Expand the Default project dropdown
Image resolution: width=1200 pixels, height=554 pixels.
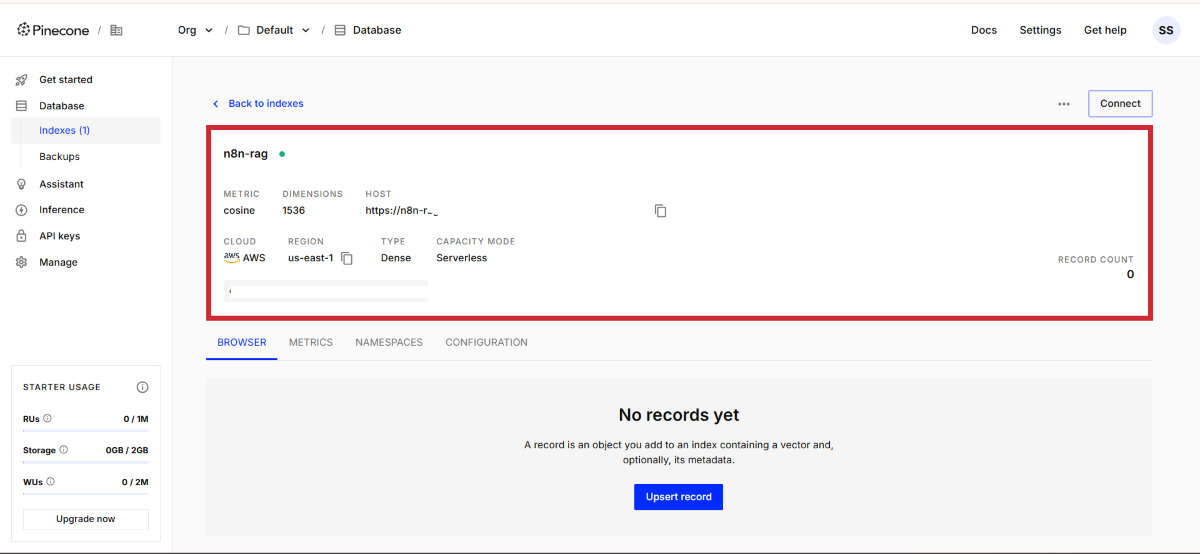[x=274, y=30]
